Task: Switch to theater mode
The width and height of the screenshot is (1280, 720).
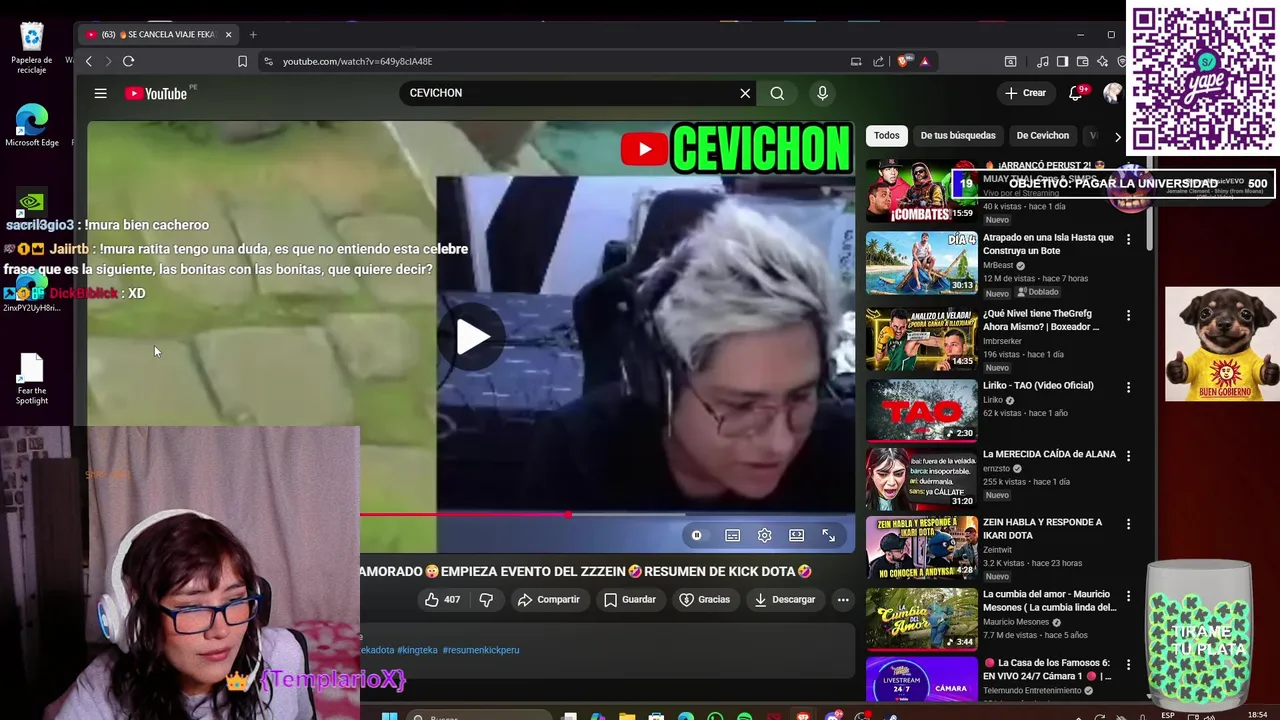Action: click(796, 535)
